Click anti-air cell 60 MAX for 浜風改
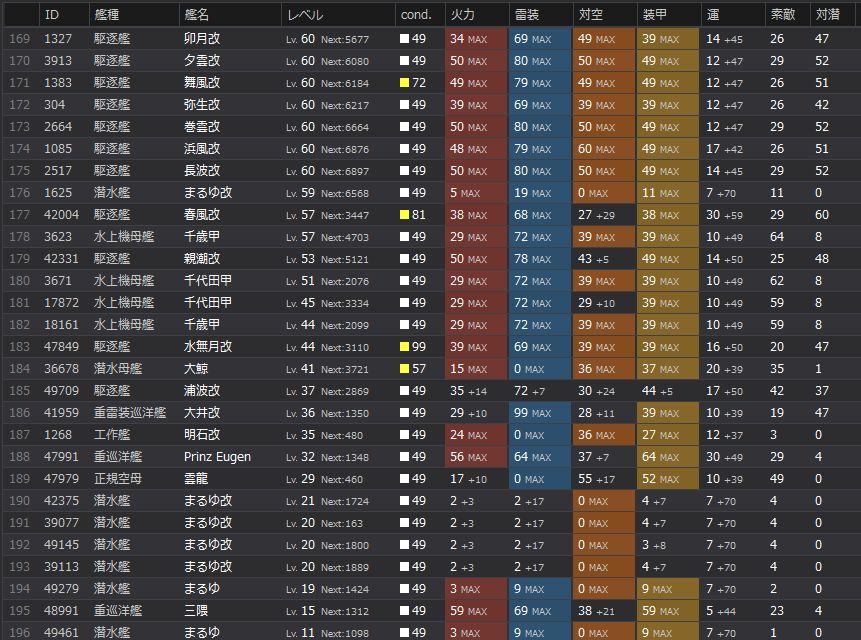The image size is (861, 640). point(603,149)
